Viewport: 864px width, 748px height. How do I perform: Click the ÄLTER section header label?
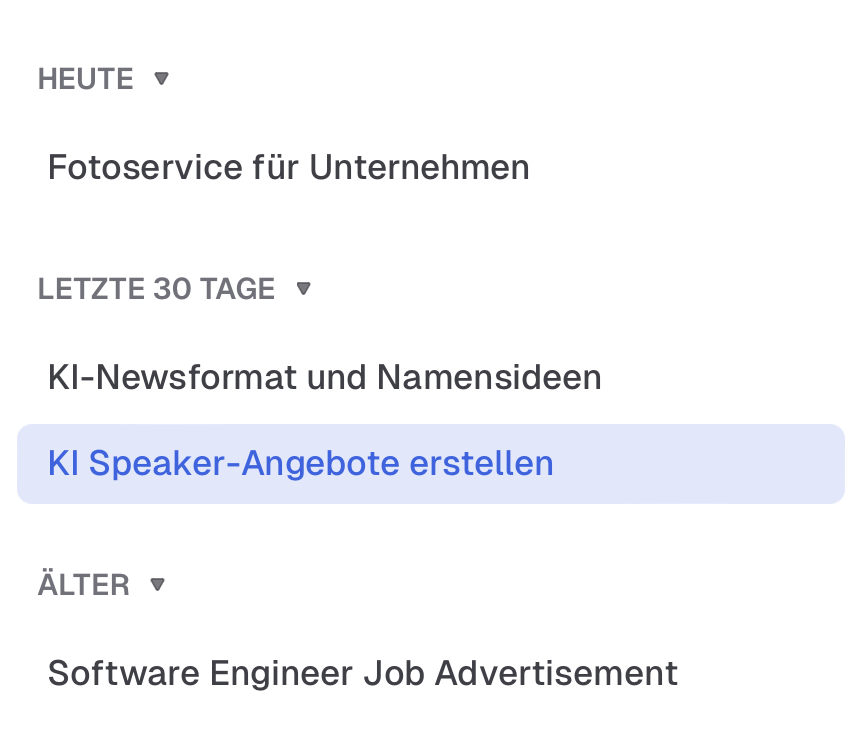[83, 584]
